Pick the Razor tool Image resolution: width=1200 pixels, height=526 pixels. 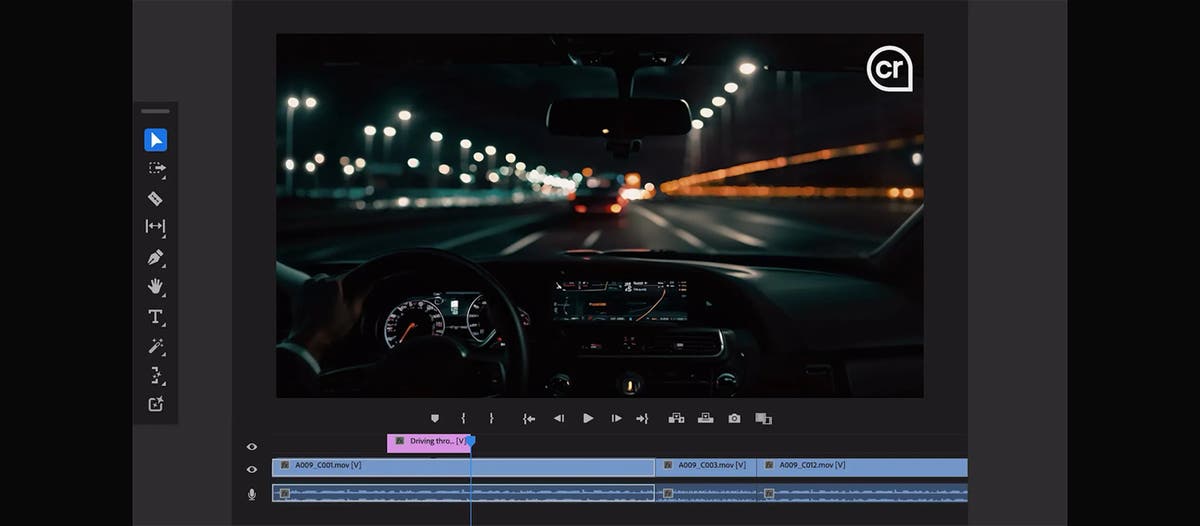[155, 198]
